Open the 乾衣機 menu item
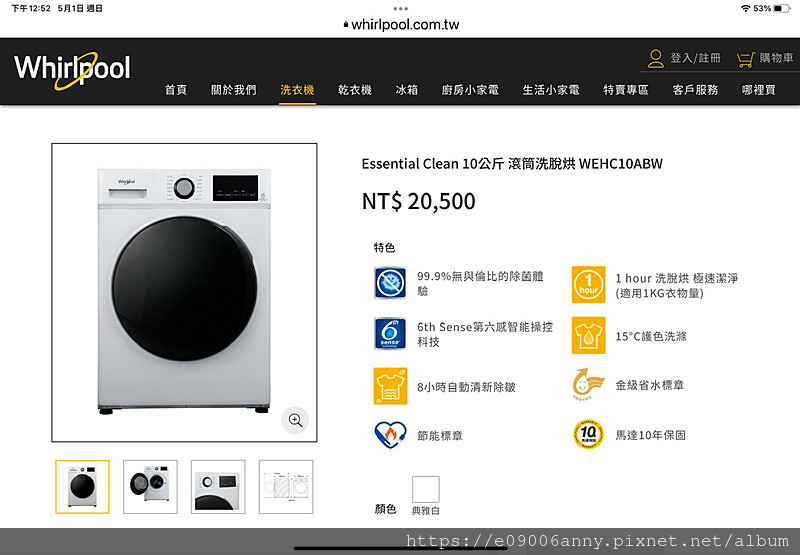Viewport: 800px width, 555px height. pyautogui.click(x=355, y=90)
